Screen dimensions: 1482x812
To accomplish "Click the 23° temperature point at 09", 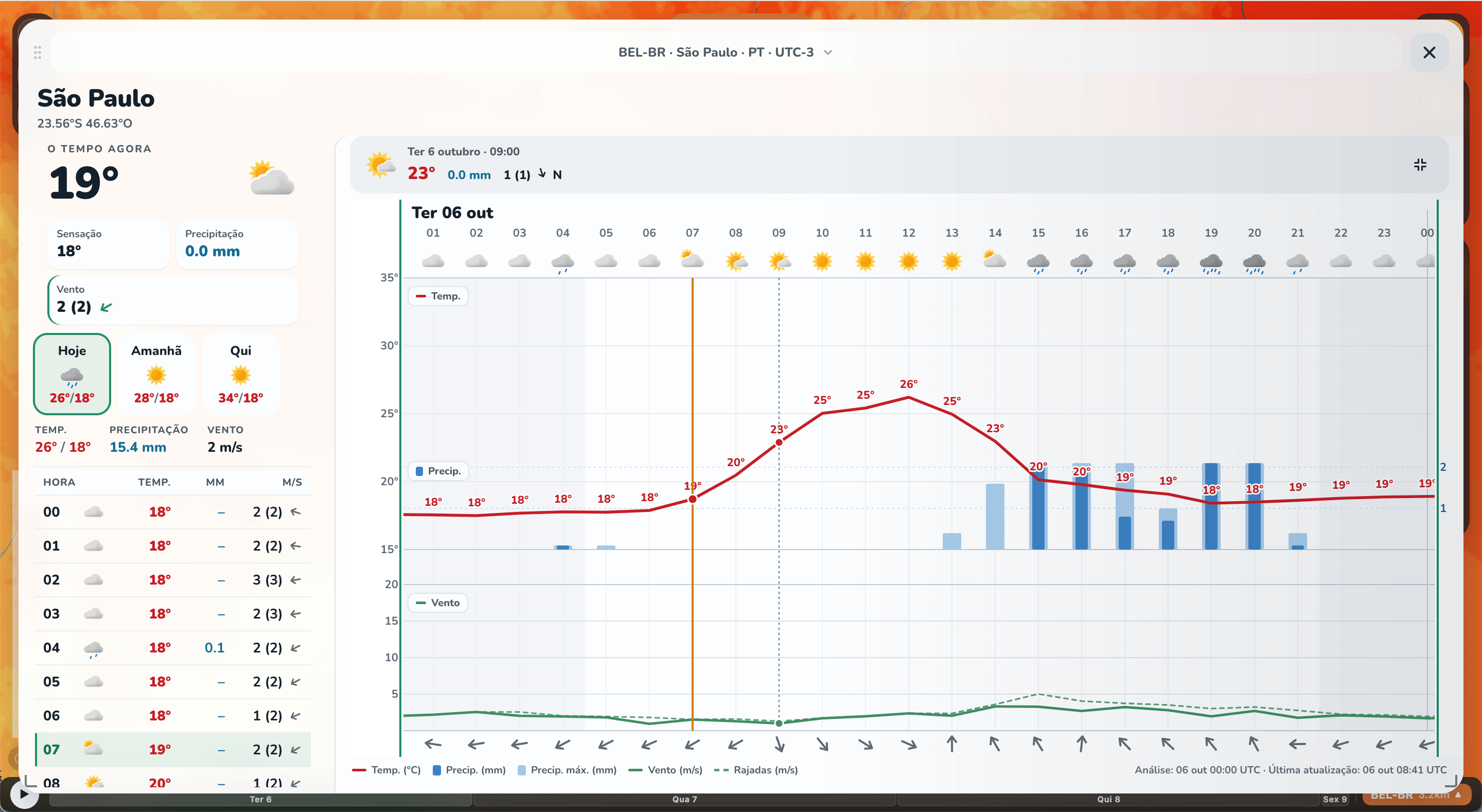I will pos(779,443).
